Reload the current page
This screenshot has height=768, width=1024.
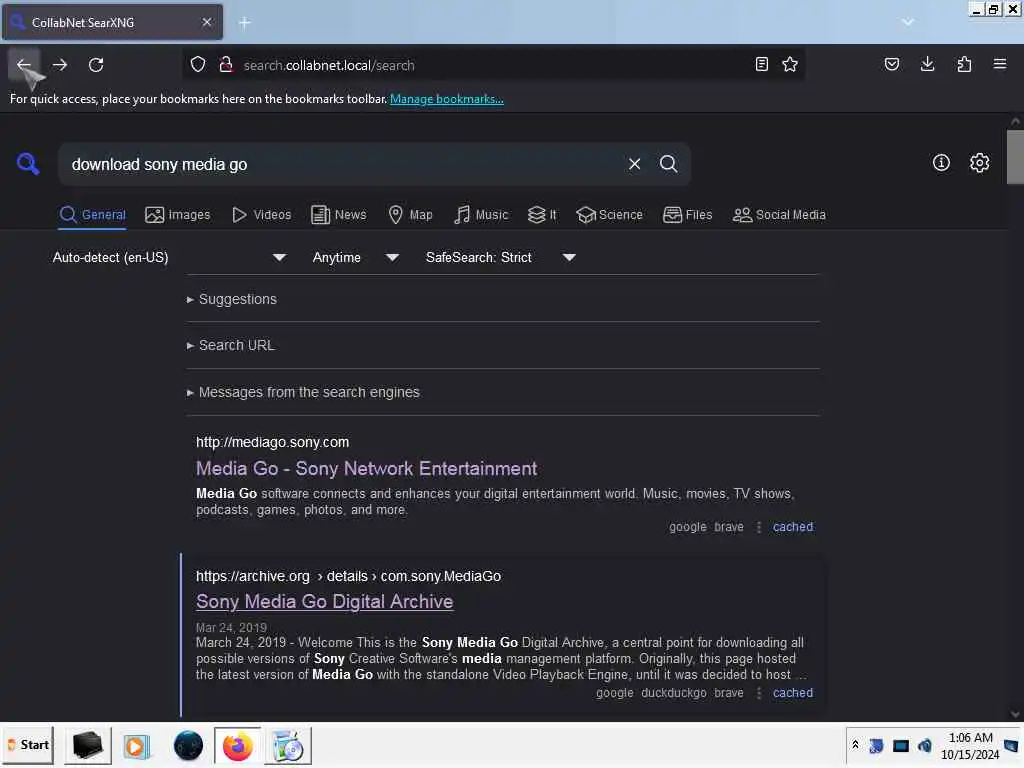96,65
